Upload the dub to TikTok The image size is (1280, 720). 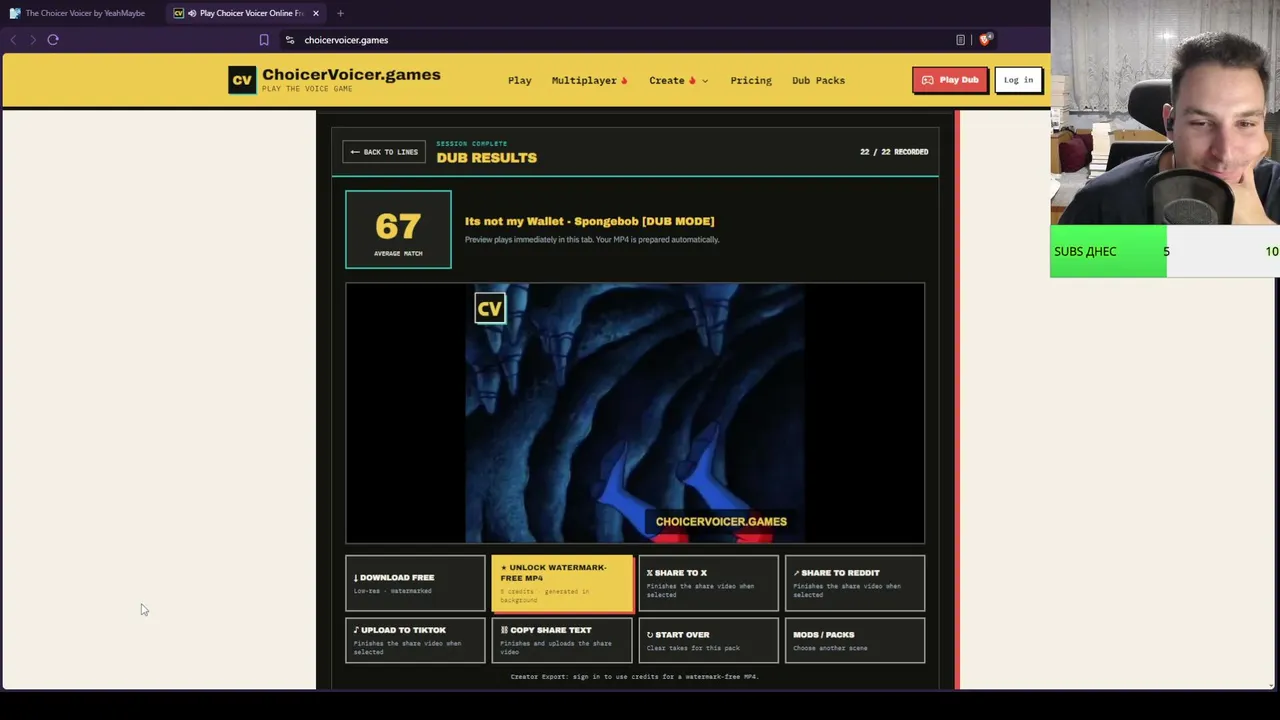click(415, 640)
